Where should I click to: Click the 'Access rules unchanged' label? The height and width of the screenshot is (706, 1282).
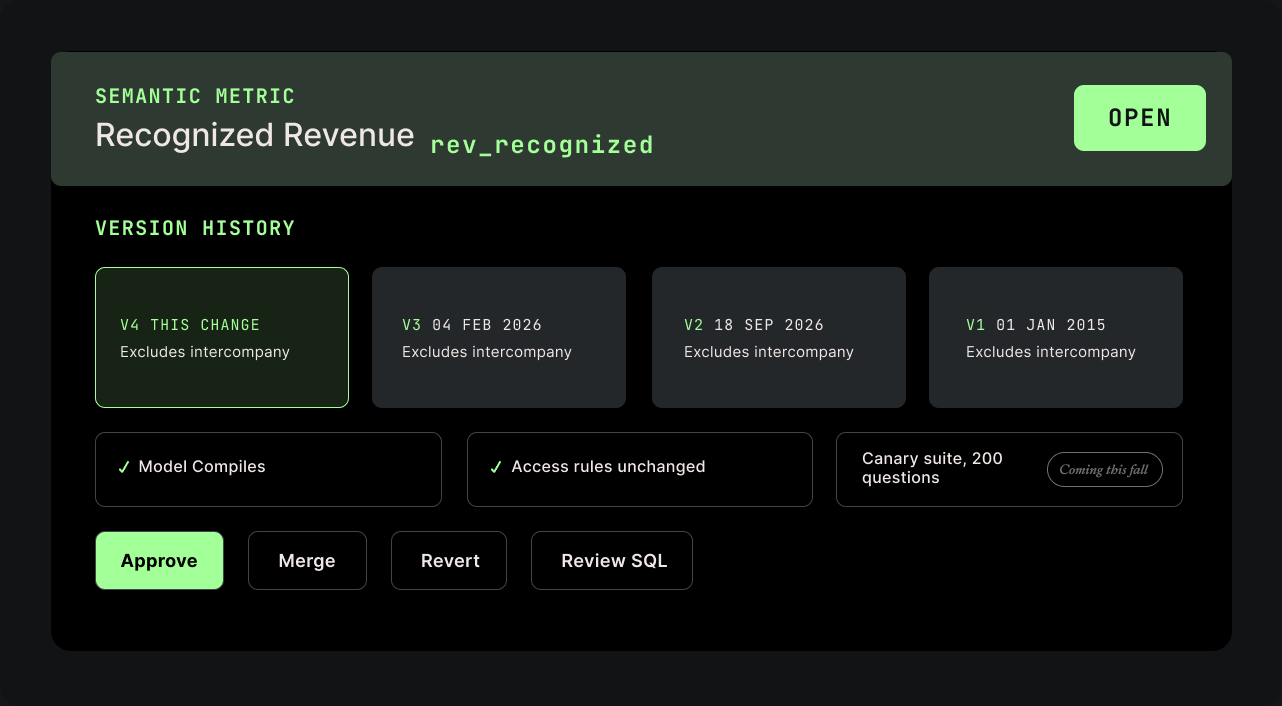[608, 467]
